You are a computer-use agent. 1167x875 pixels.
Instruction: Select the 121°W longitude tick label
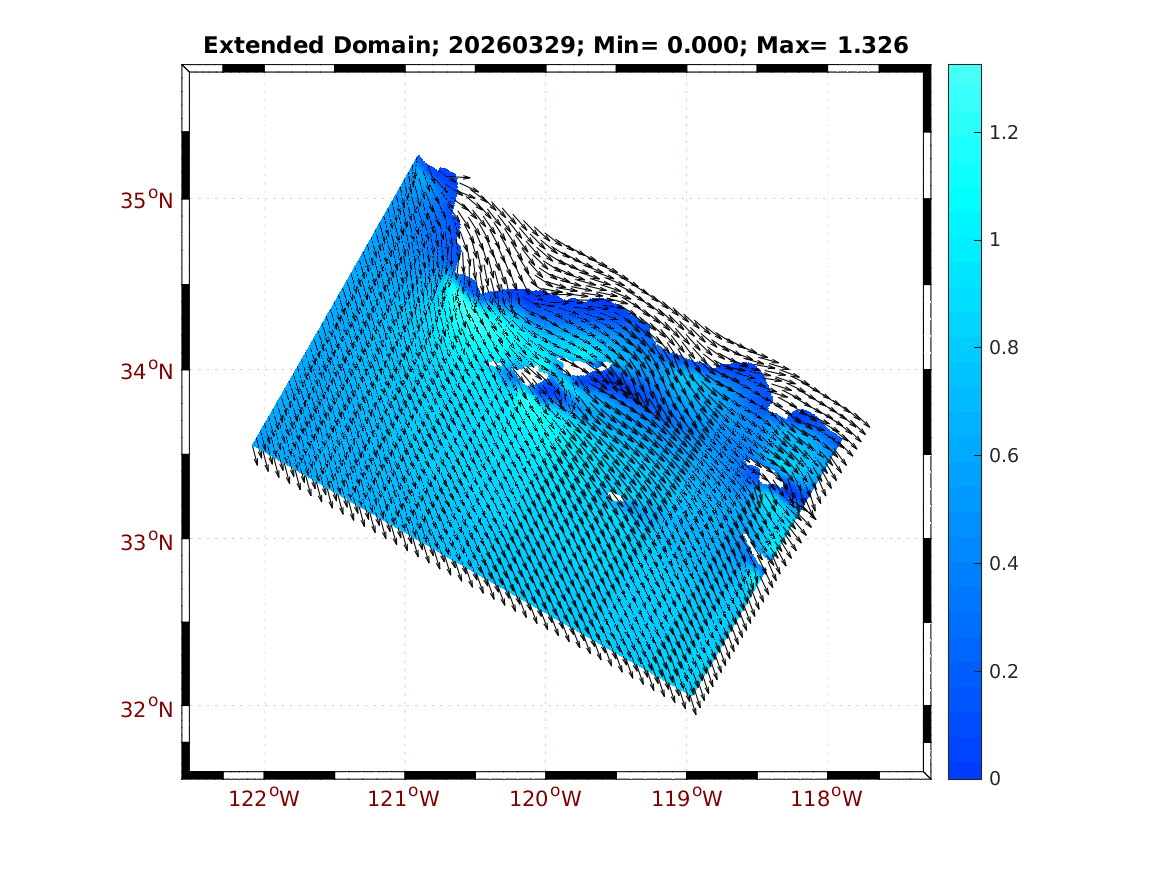pyautogui.click(x=404, y=799)
